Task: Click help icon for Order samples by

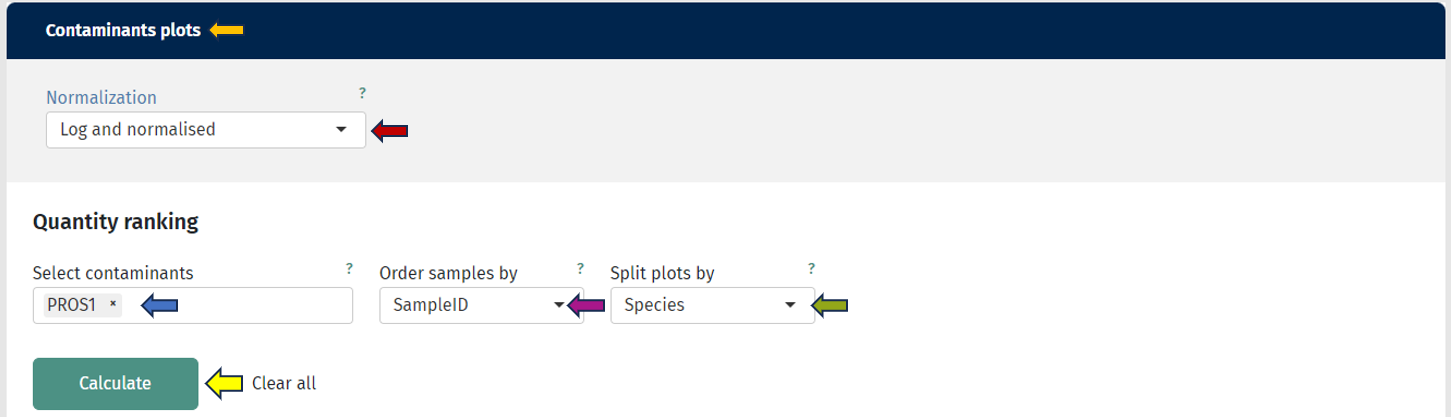Action: pos(580,268)
